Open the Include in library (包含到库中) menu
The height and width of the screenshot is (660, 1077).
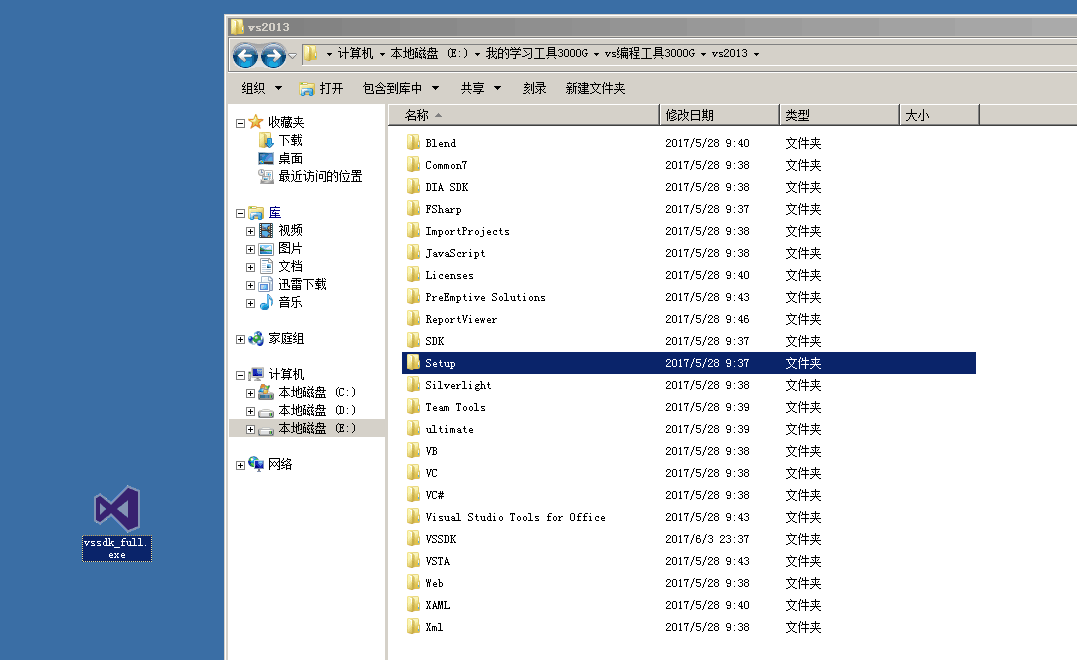pyautogui.click(x=400, y=88)
